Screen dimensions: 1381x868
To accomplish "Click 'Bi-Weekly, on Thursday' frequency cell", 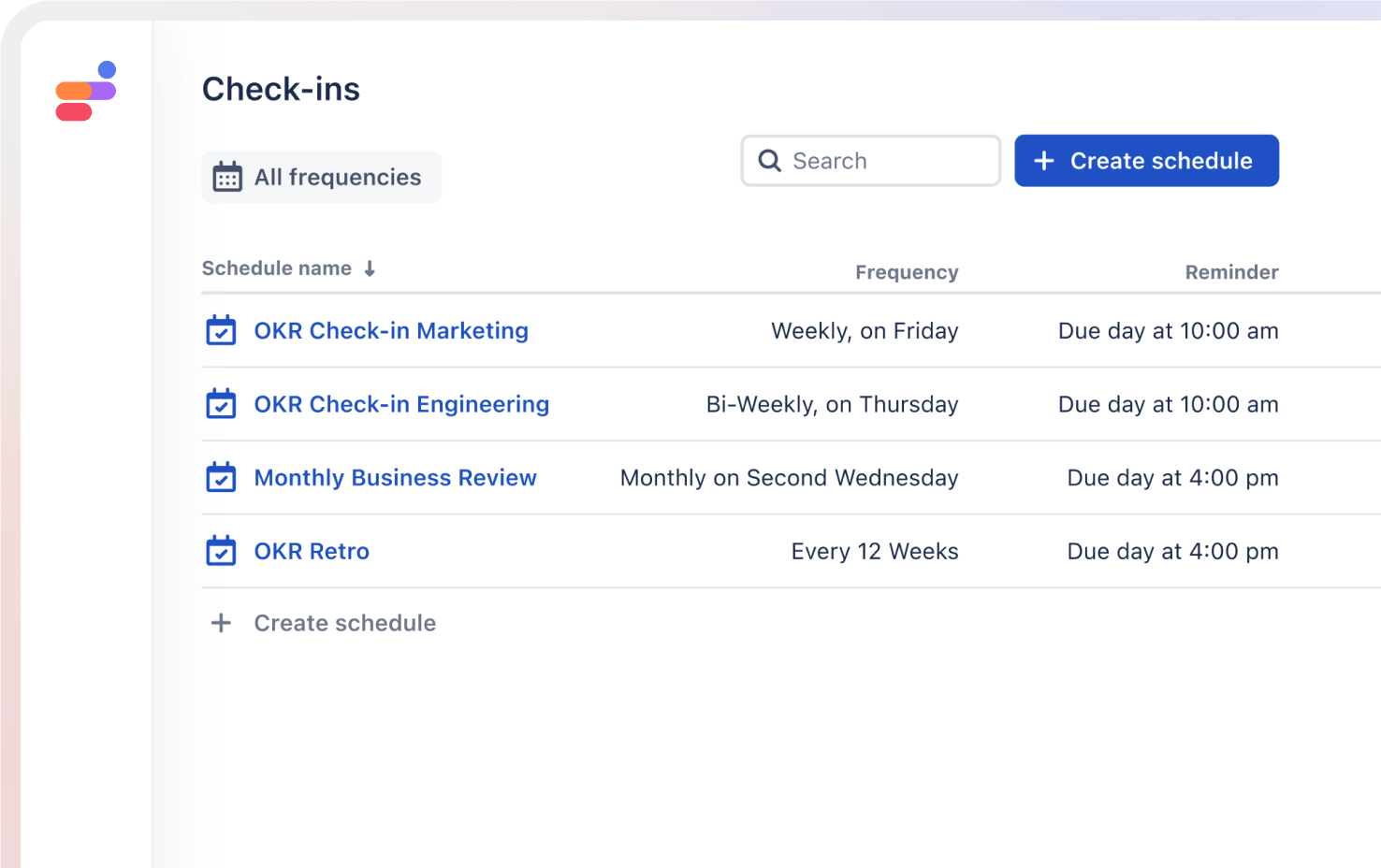I will 832,404.
